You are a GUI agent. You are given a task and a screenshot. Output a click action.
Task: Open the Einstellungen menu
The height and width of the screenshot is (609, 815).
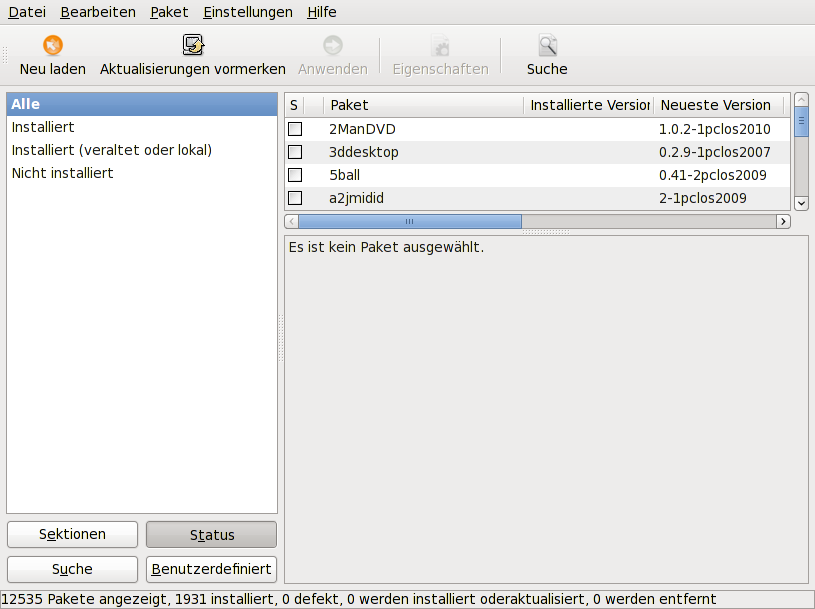click(247, 12)
